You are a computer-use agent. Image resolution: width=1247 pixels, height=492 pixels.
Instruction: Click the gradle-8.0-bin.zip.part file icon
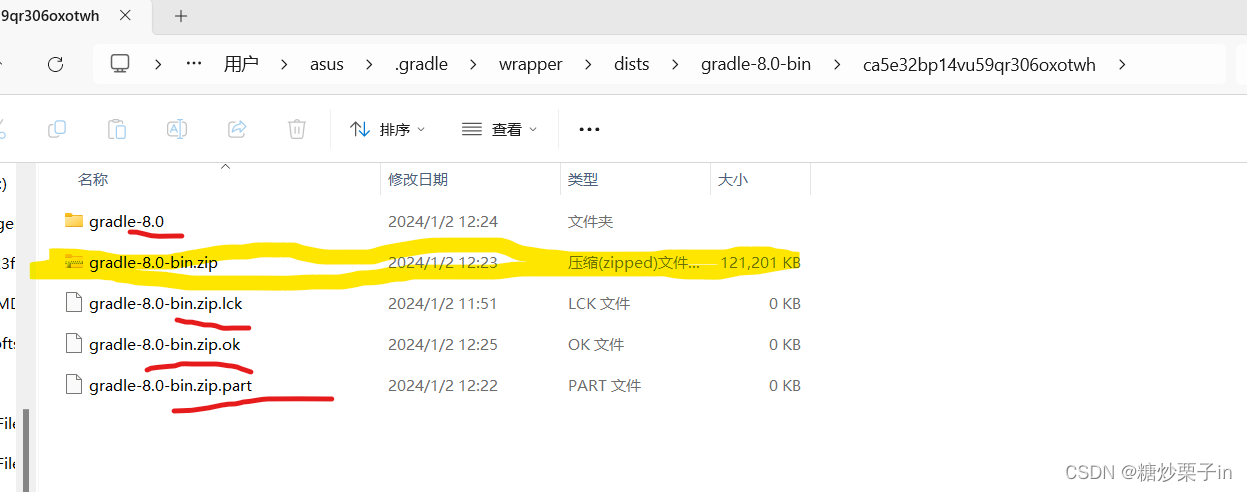73,385
